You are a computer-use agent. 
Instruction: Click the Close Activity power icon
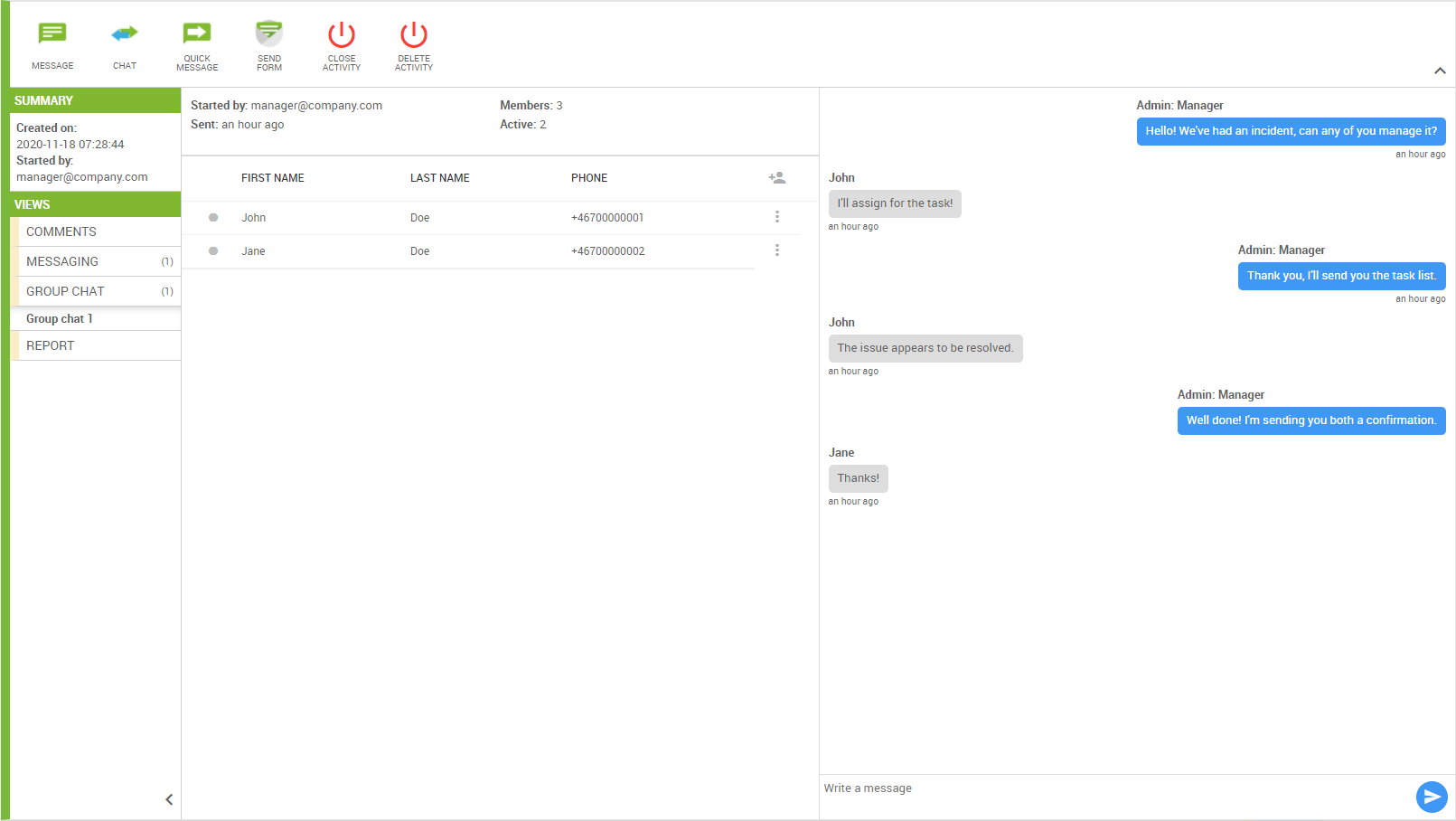pos(342,34)
